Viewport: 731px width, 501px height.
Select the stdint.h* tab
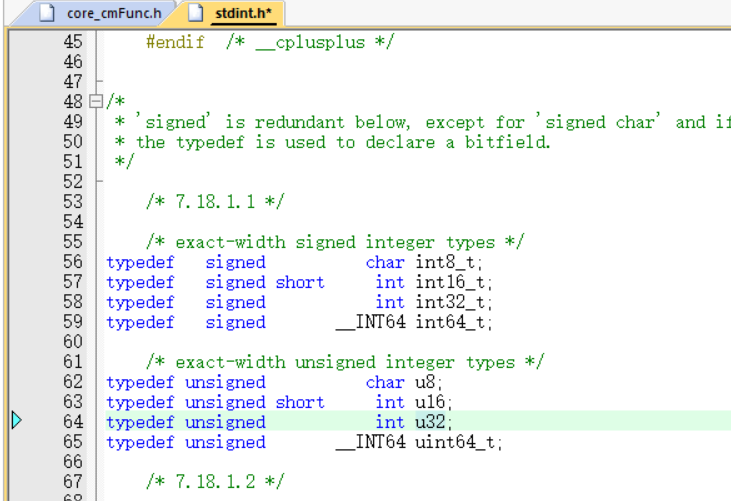coord(232,13)
